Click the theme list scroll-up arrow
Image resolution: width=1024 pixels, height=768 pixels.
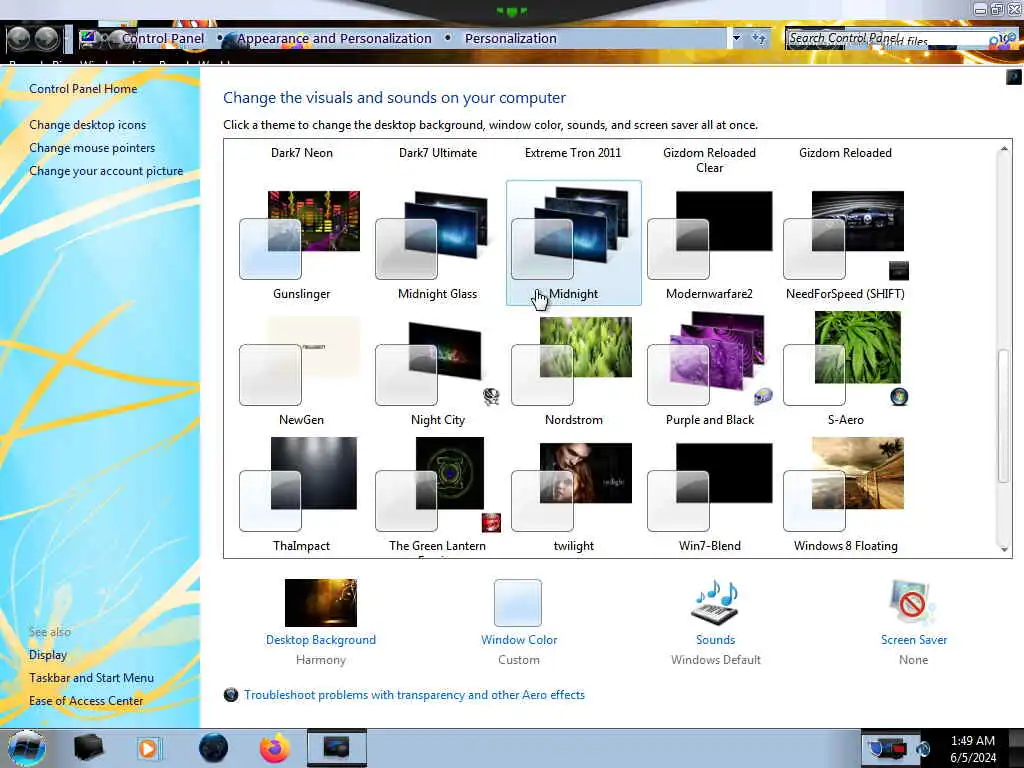[x=1004, y=149]
